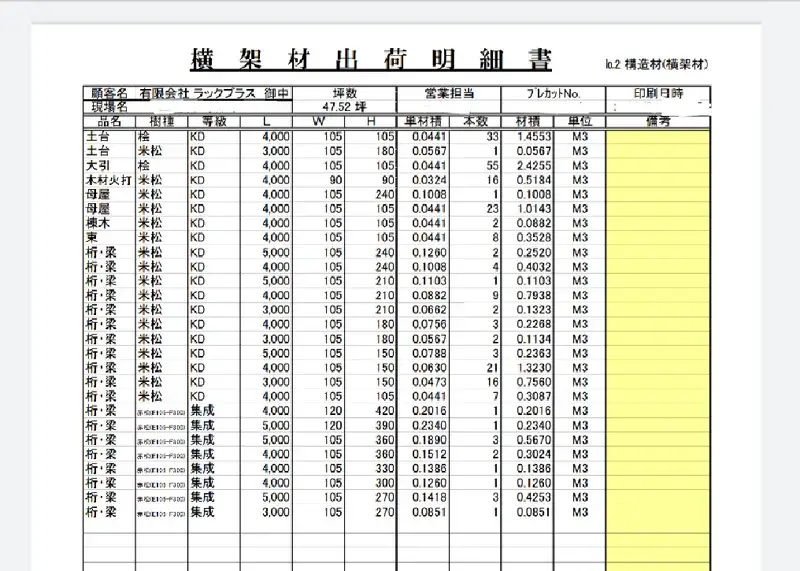The image size is (800, 571).
Task: Click the 材積 value 1.4553
Action: pyautogui.click(x=534, y=137)
